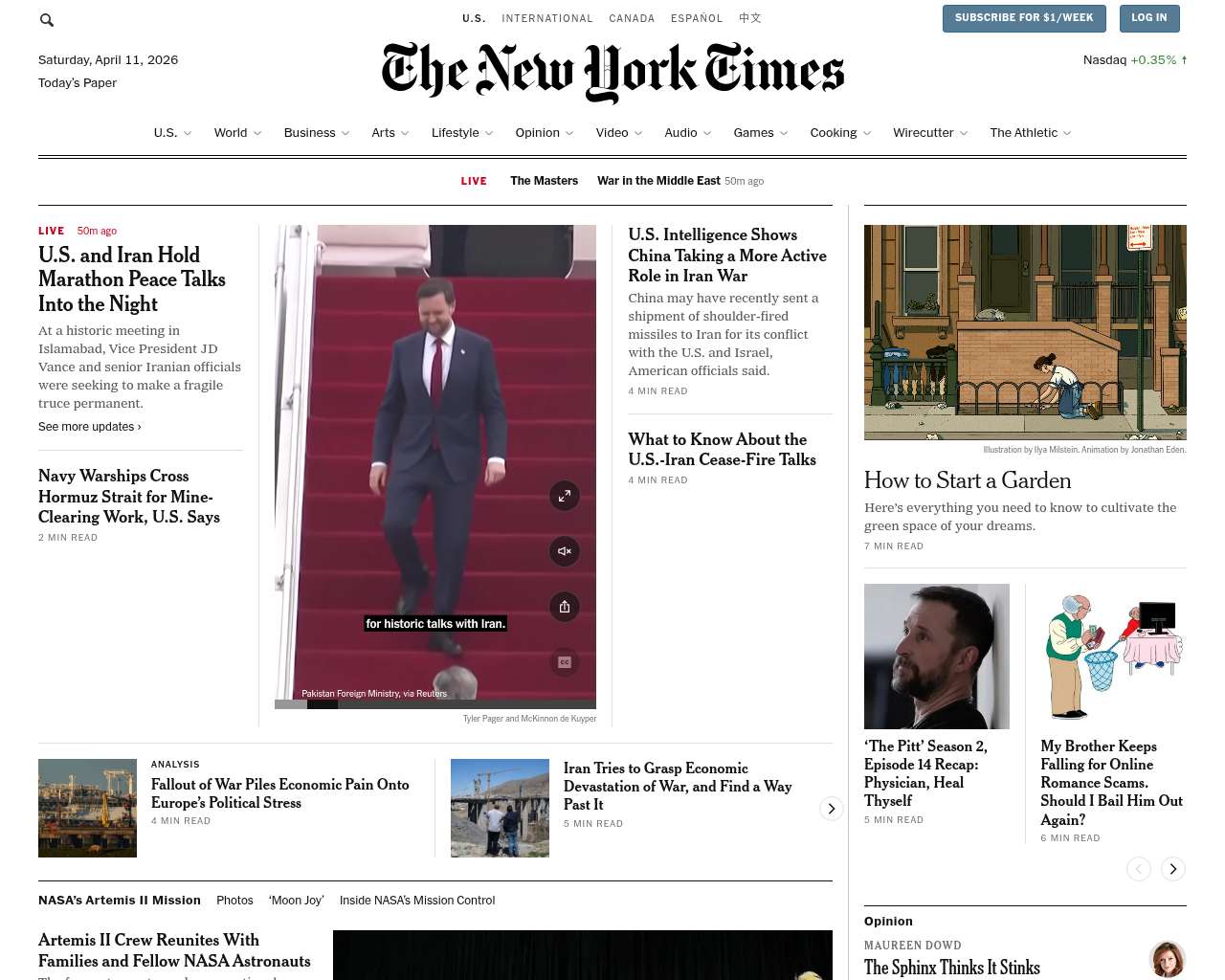Open The Athletic section menu
Image resolution: width=1225 pixels, height=980 pixels.
pos(1031,133)
